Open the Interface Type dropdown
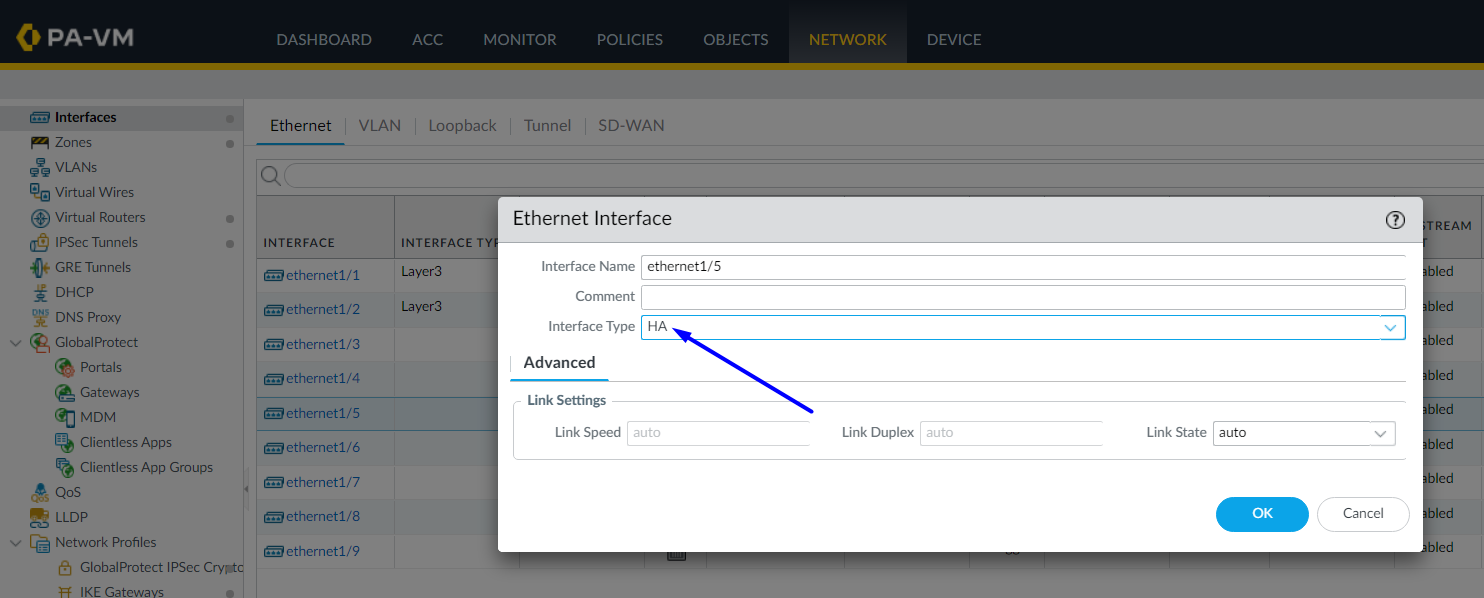The width and height of the screenshot is (1484, 598). click(1390, 327)
